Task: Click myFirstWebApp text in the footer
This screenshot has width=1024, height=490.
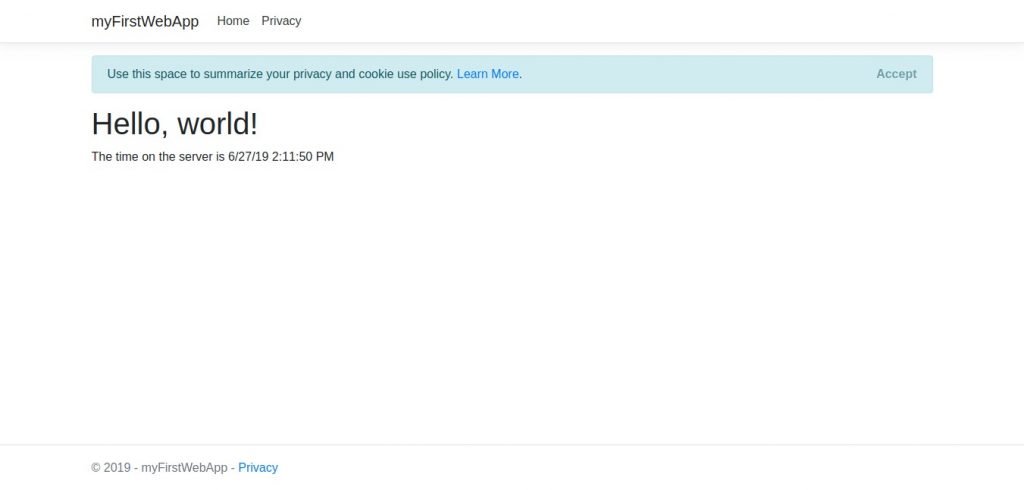Action: click(x=184, y=467)
